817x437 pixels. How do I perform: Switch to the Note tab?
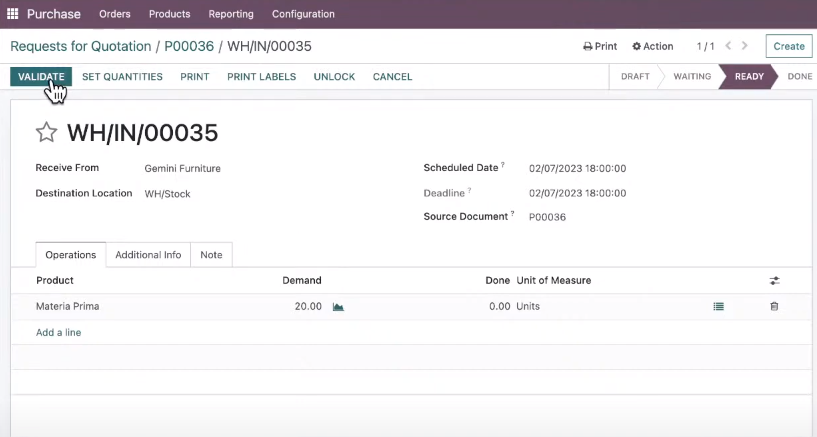coord(211,255)
